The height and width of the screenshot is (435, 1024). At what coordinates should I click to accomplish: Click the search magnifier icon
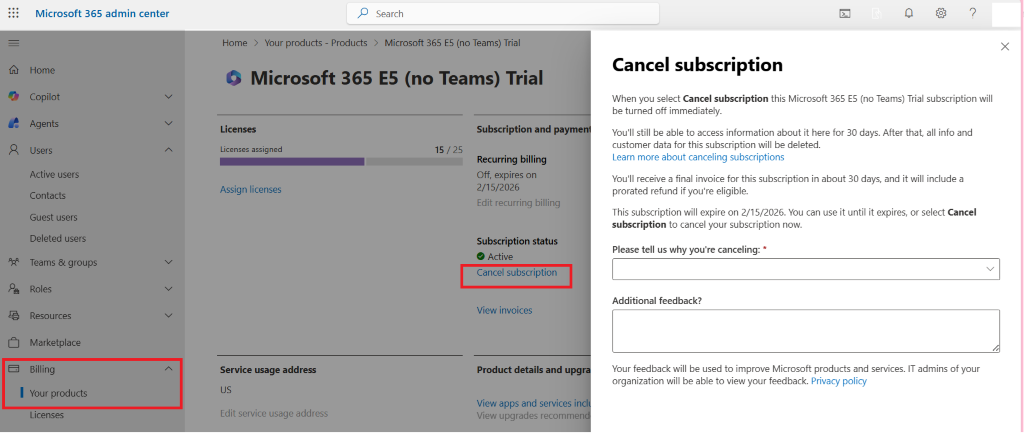pyautogui.click(x=363, y=13)
